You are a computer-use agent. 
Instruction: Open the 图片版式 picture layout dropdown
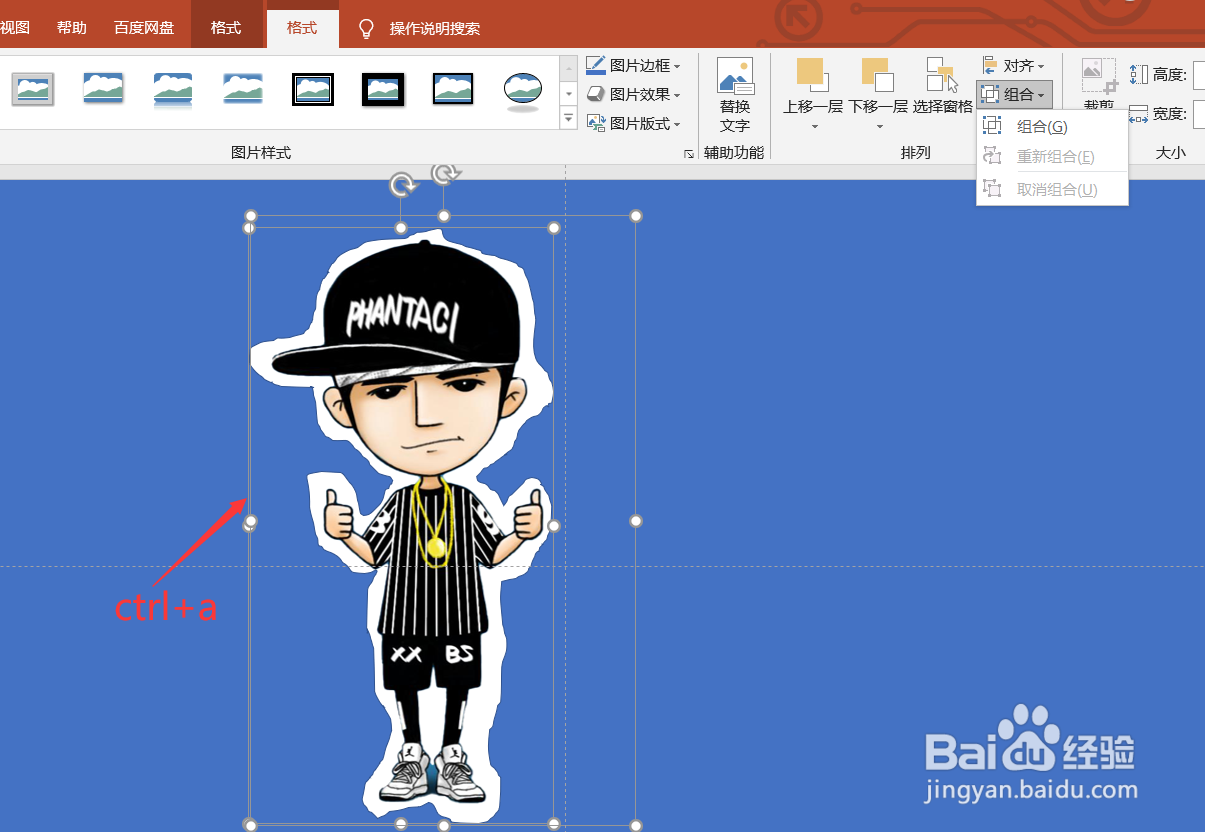[x=634, y=124]
